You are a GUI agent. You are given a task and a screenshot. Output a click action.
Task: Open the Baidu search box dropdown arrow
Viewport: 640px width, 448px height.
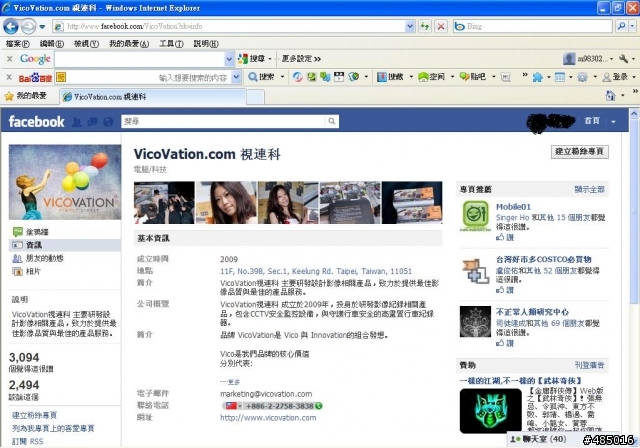pyautogui.click(x=236, y=77)
